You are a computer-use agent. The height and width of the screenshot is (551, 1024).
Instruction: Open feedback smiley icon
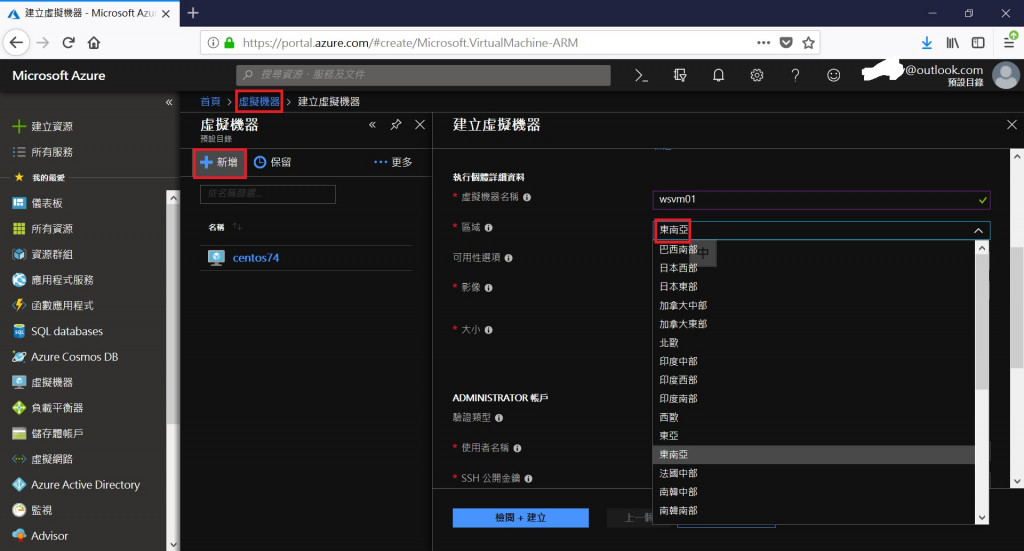click(x=833, y=76)
